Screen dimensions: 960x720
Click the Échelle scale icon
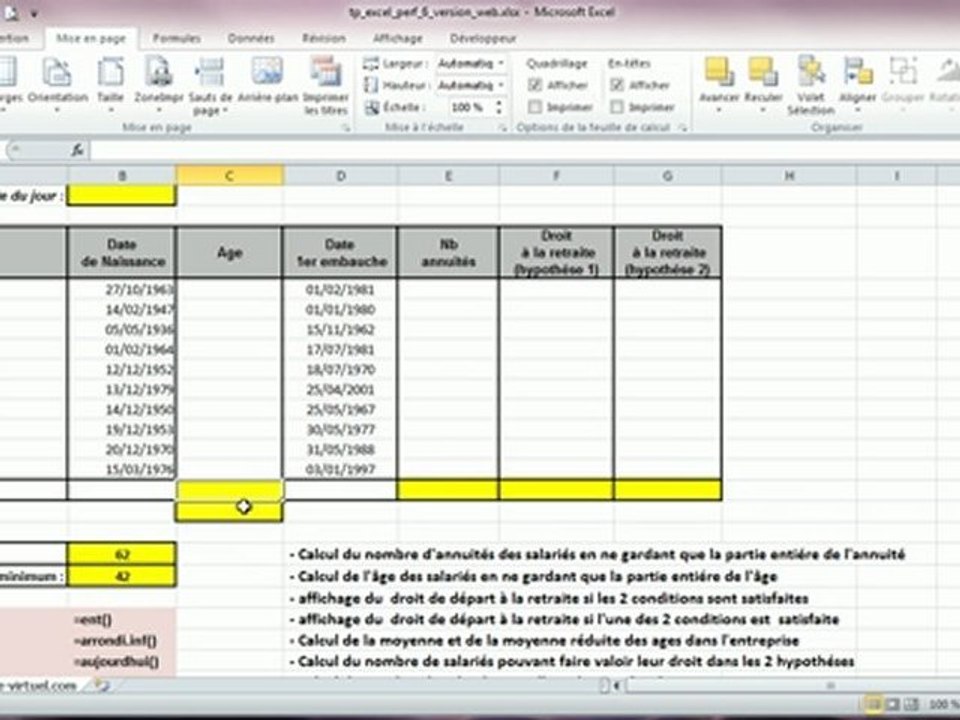pyautogui.click(x=372, y=108)
